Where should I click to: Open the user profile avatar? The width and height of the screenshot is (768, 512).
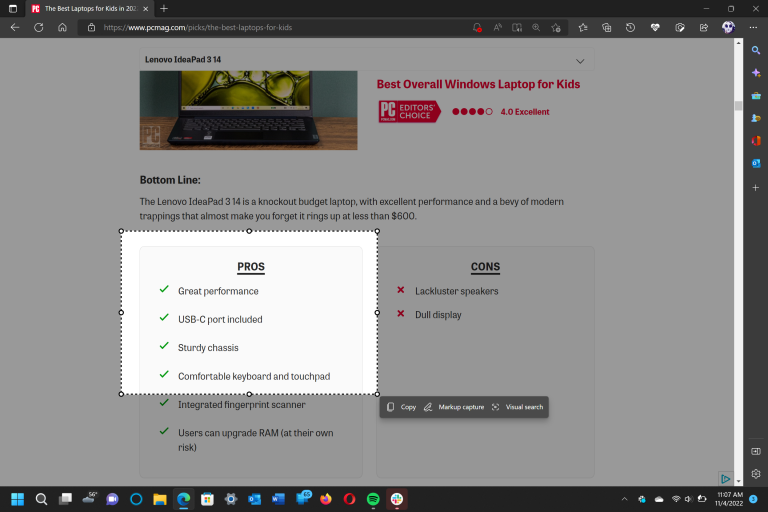click(x=728, y=27)
